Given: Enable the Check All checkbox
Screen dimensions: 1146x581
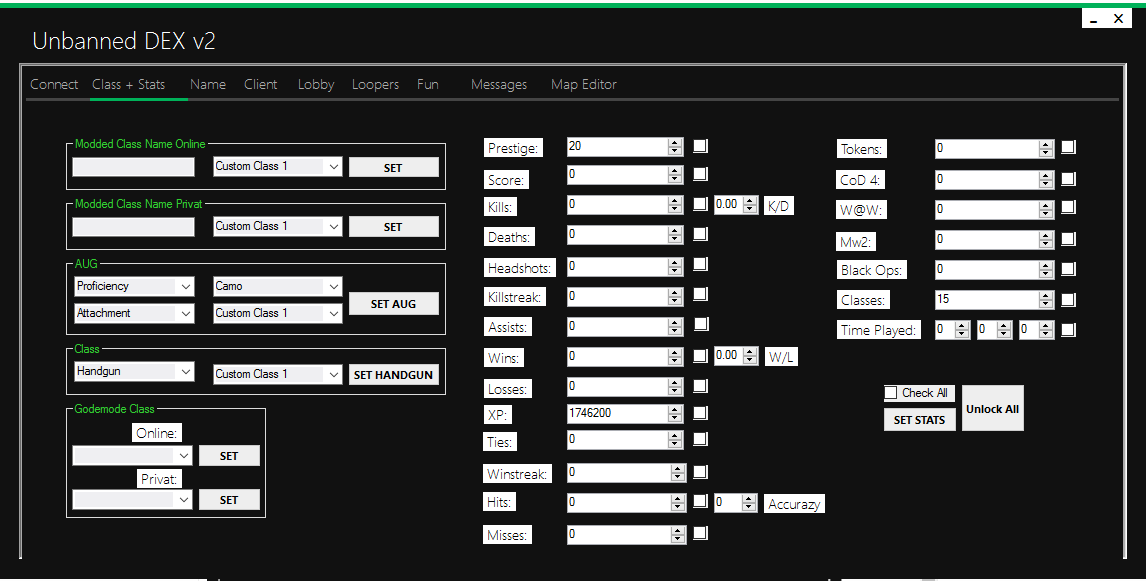Looking at the screenshot, I should [x=891, y=393].
